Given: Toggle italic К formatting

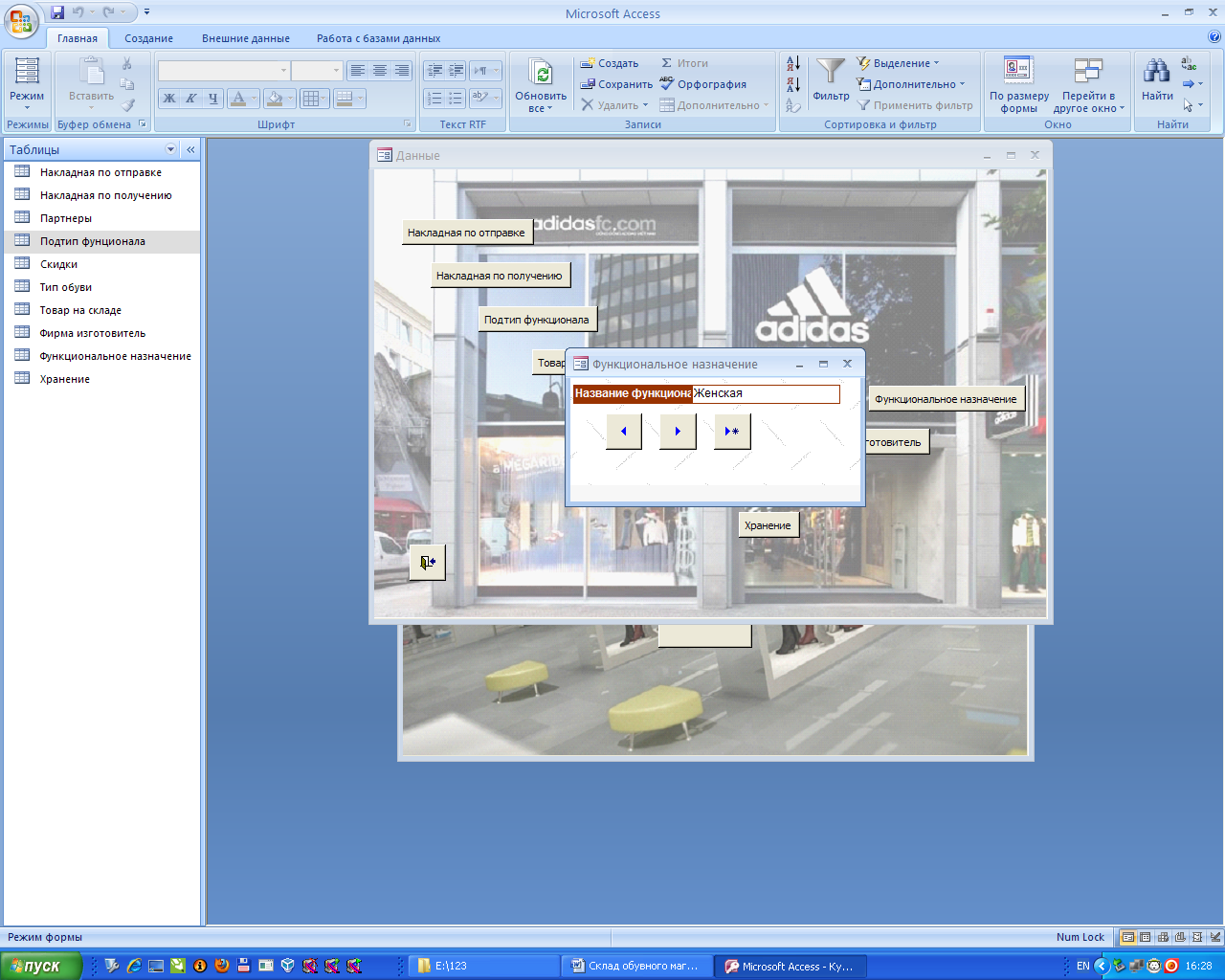Looking at the screenshot, I should 191,98.
